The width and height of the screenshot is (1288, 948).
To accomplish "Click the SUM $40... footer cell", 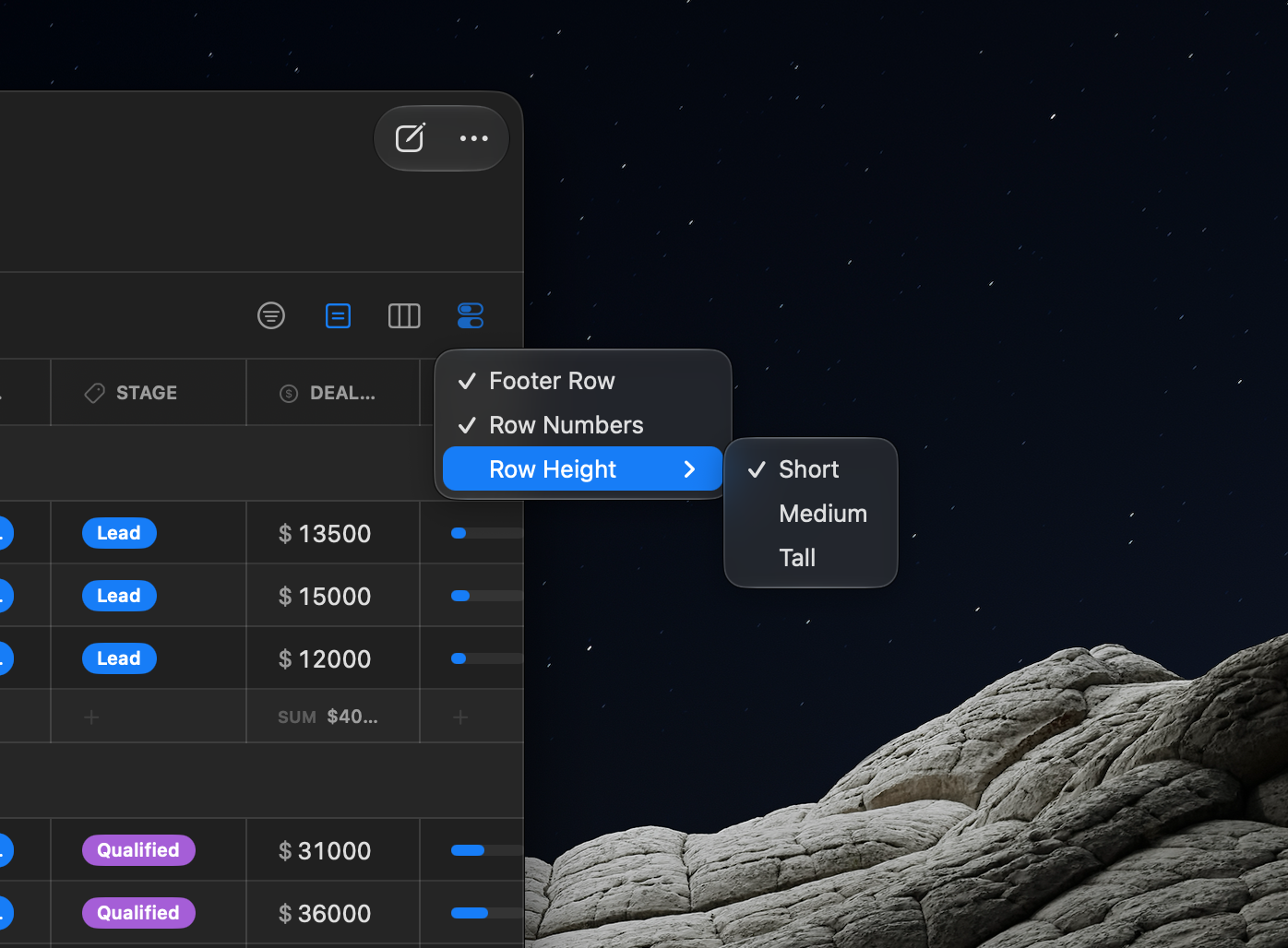I will click(x=333, y=717).
